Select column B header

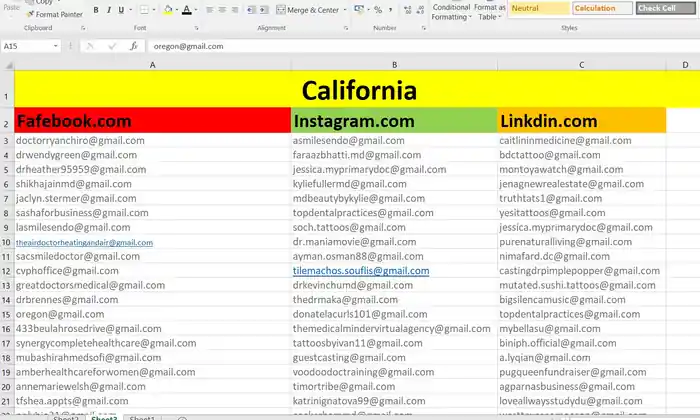(x=394, y=65)
